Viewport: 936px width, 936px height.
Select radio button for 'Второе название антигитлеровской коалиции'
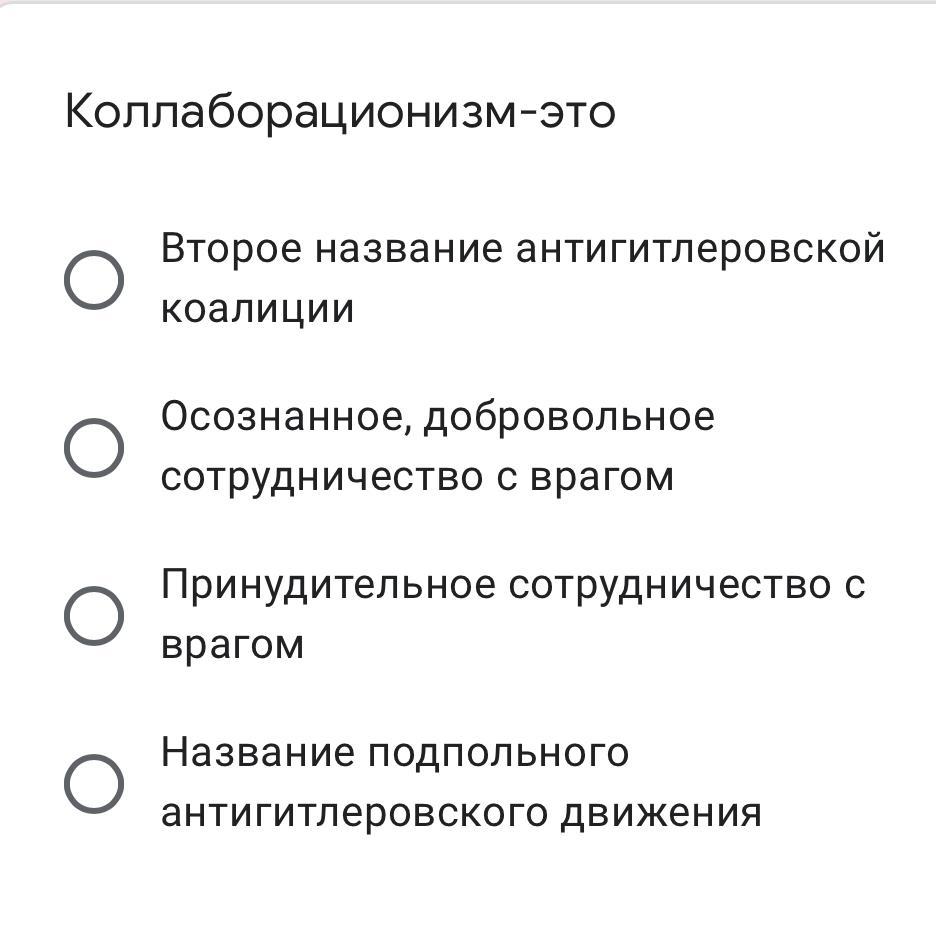pos(94,279)
